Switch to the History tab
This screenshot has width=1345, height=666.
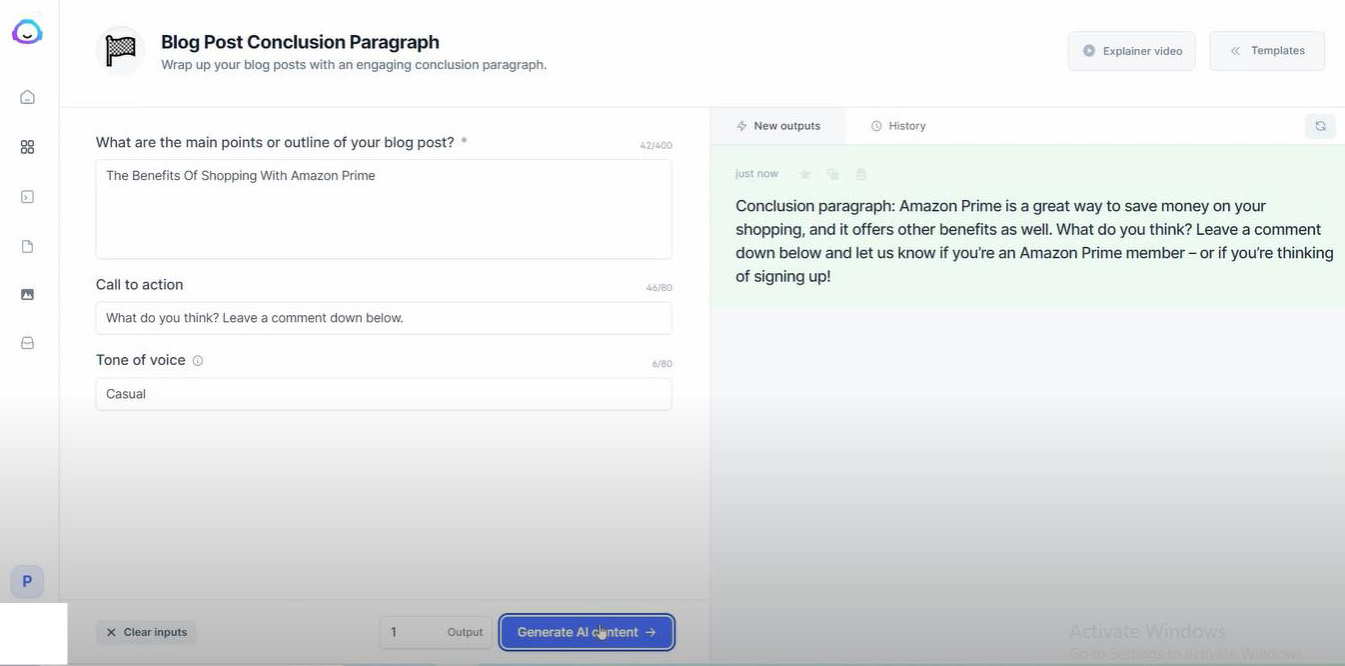(x=898, y=126)
